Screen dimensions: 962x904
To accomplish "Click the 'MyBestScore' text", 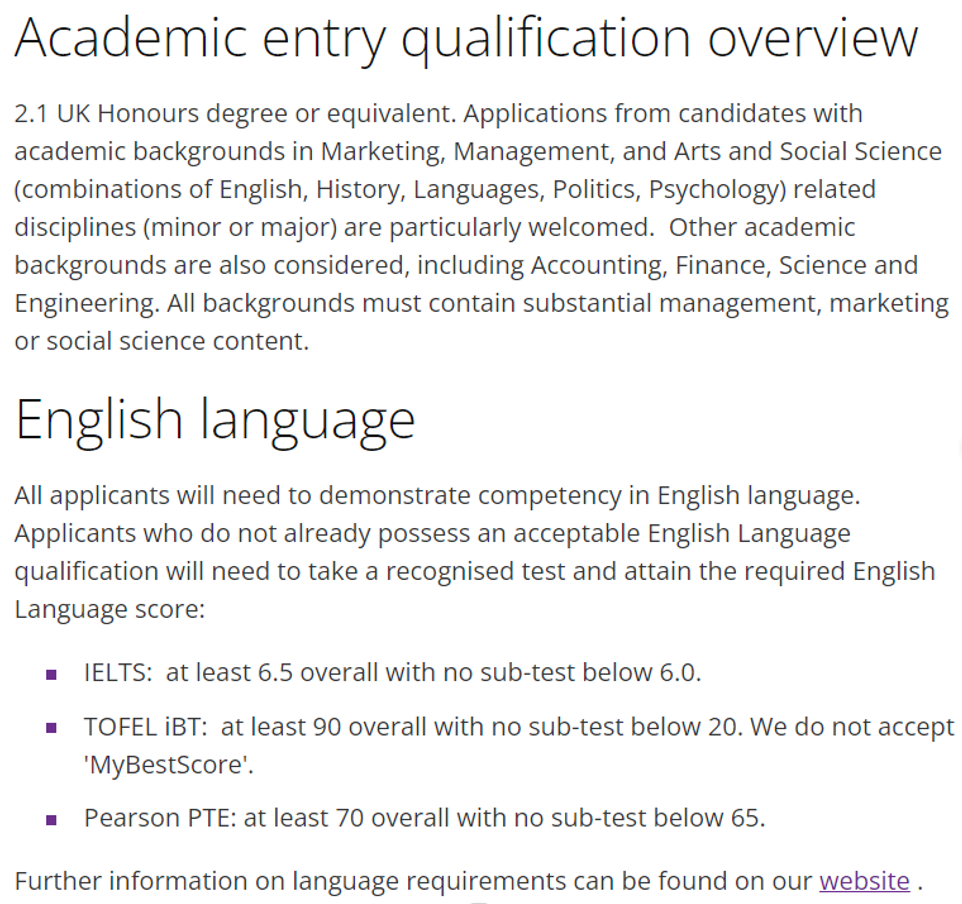I will [x=169, y=765].
